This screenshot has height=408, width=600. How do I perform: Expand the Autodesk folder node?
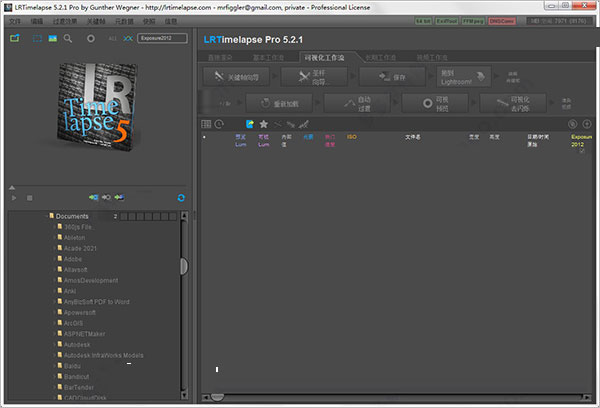[54, 345]
